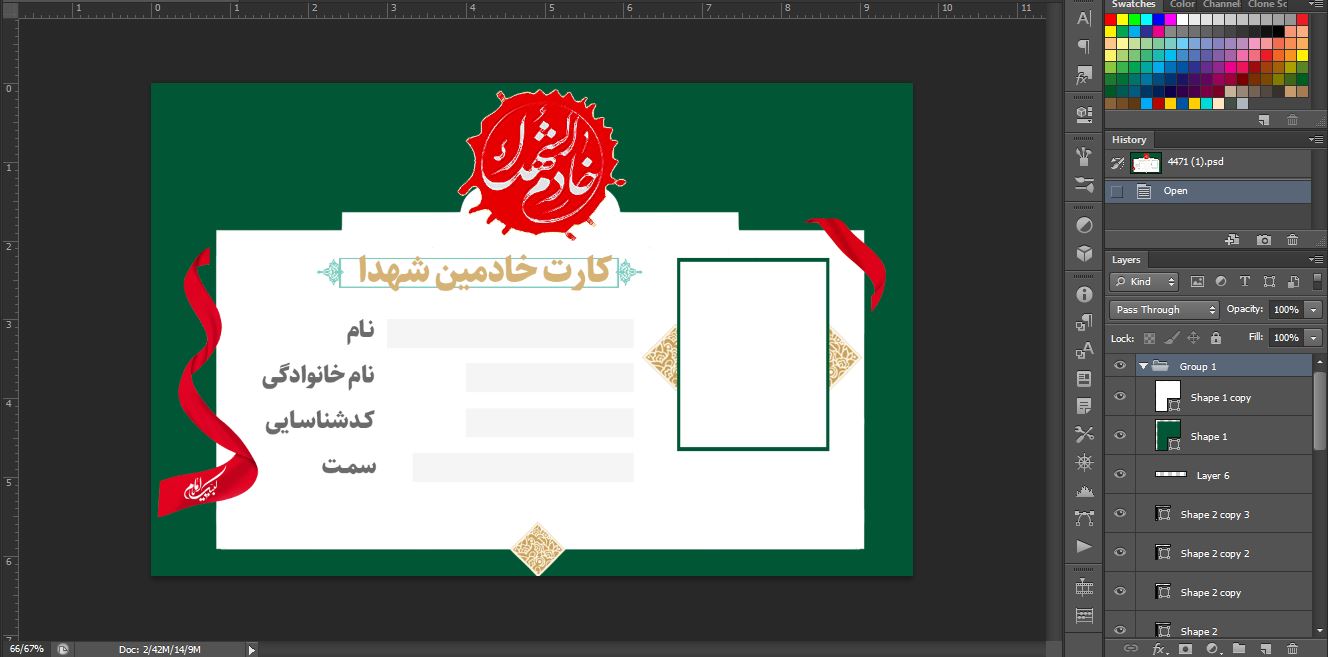
Task: Open the Swatches panel flyout menu
Action: [1315, 5]
